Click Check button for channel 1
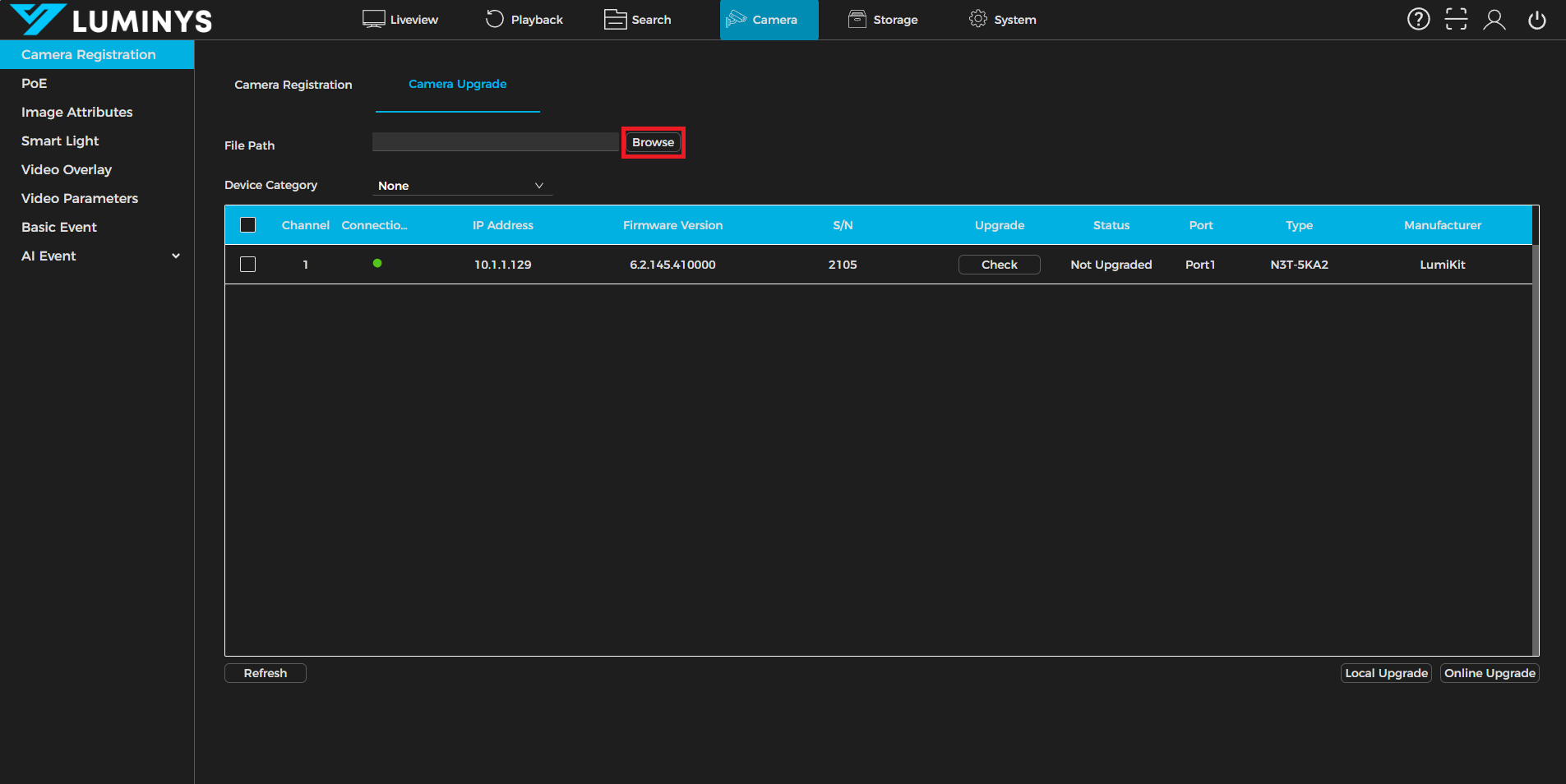This screenshot has height=784, width=1566. [999, 265]
